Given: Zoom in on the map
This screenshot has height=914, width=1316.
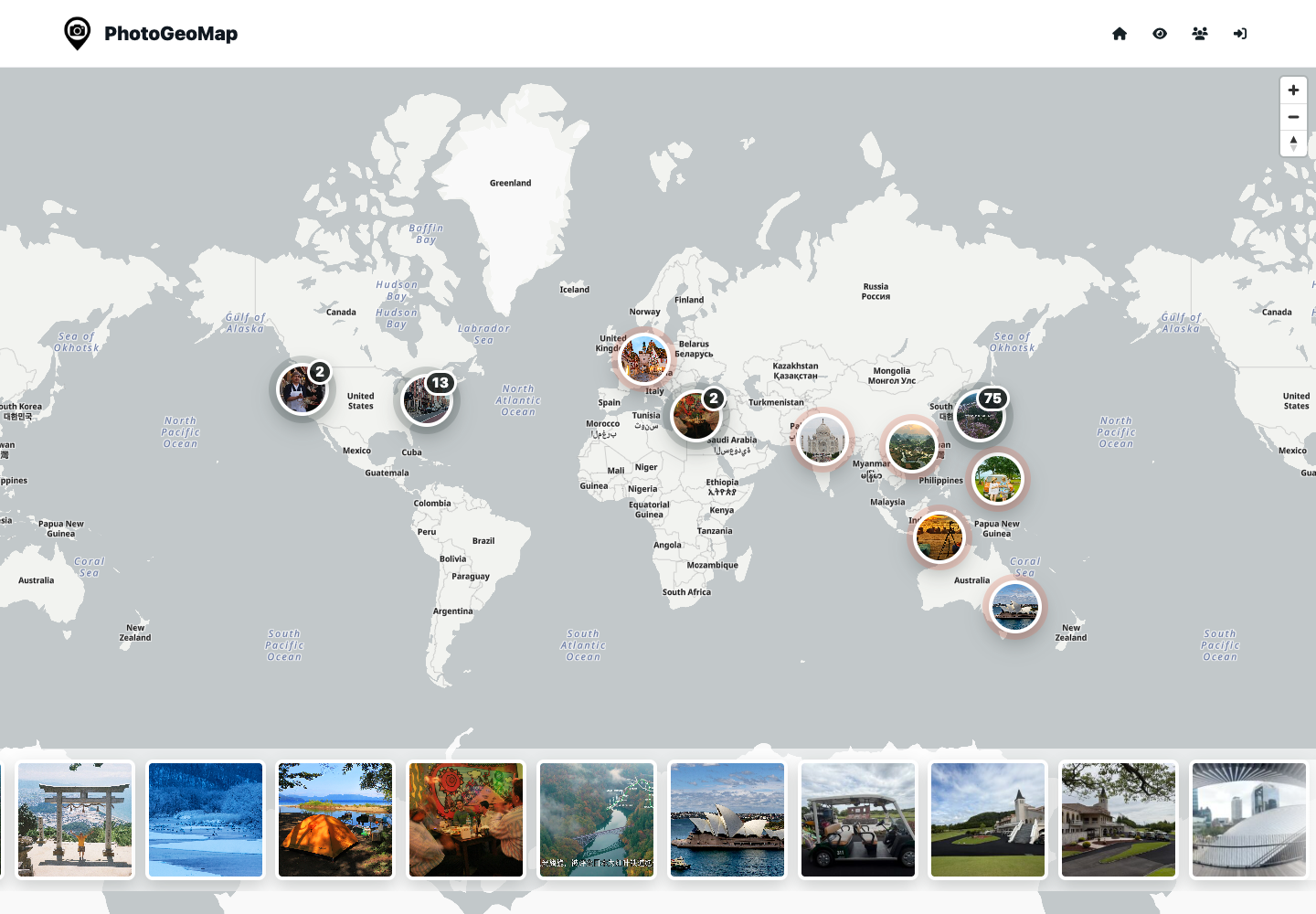Looking at the screenshot, I should tap(1293, 90).
